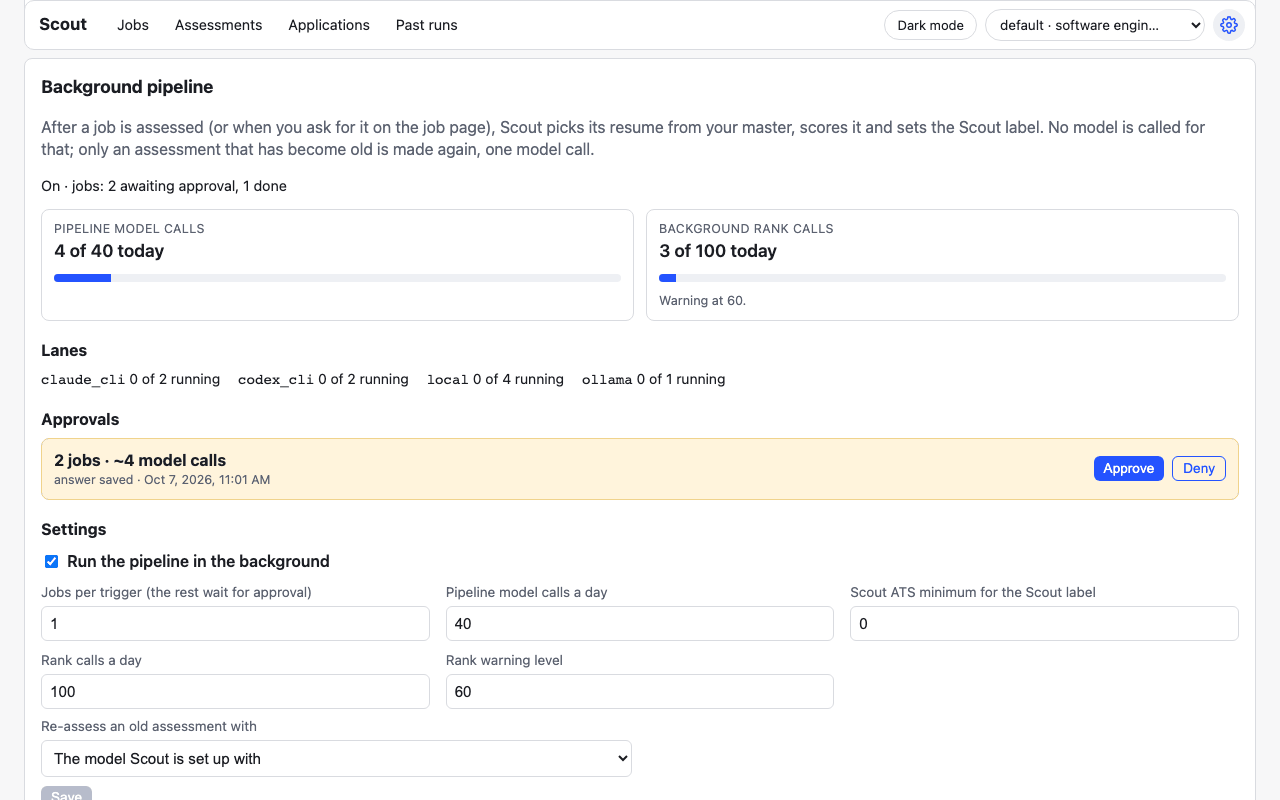
Task: Click the 'answer saved · Oct 7, 2026' timestamp
Action: pos(162,479)
